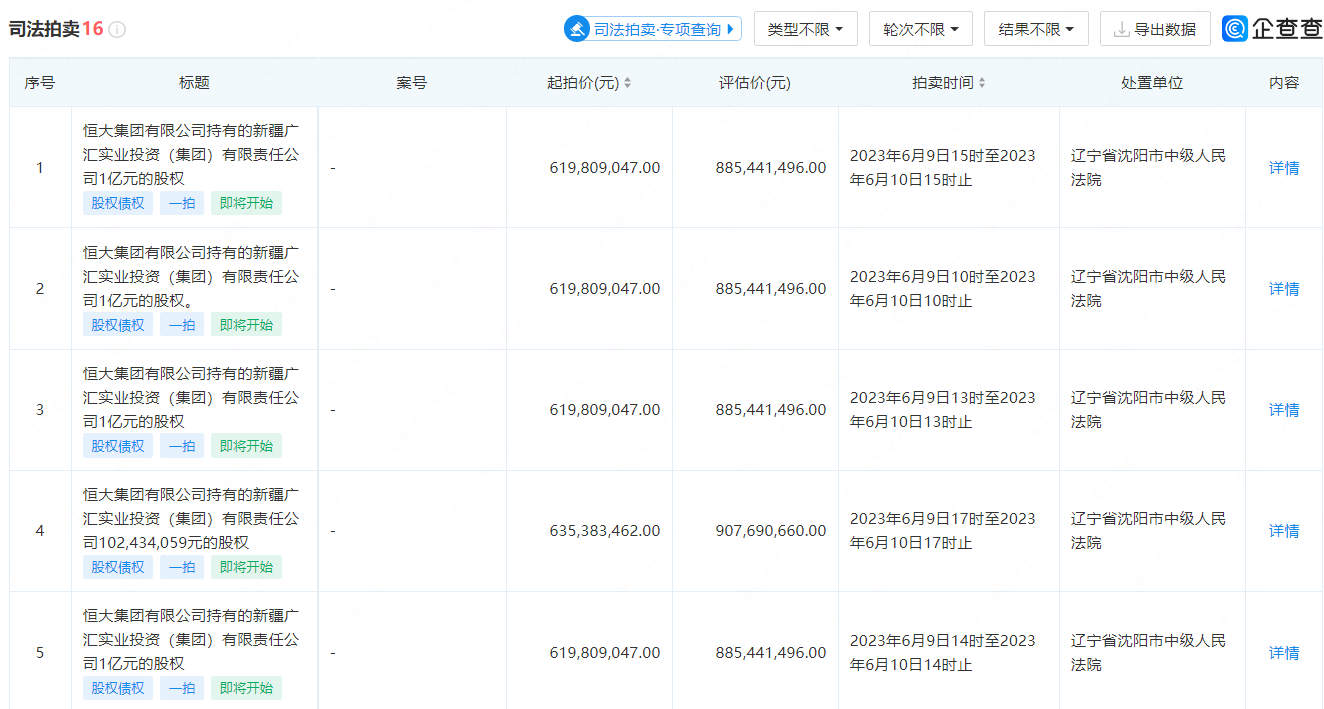Open 详情 link for row 1
1324x709 pixels.
click(1284, 168)
